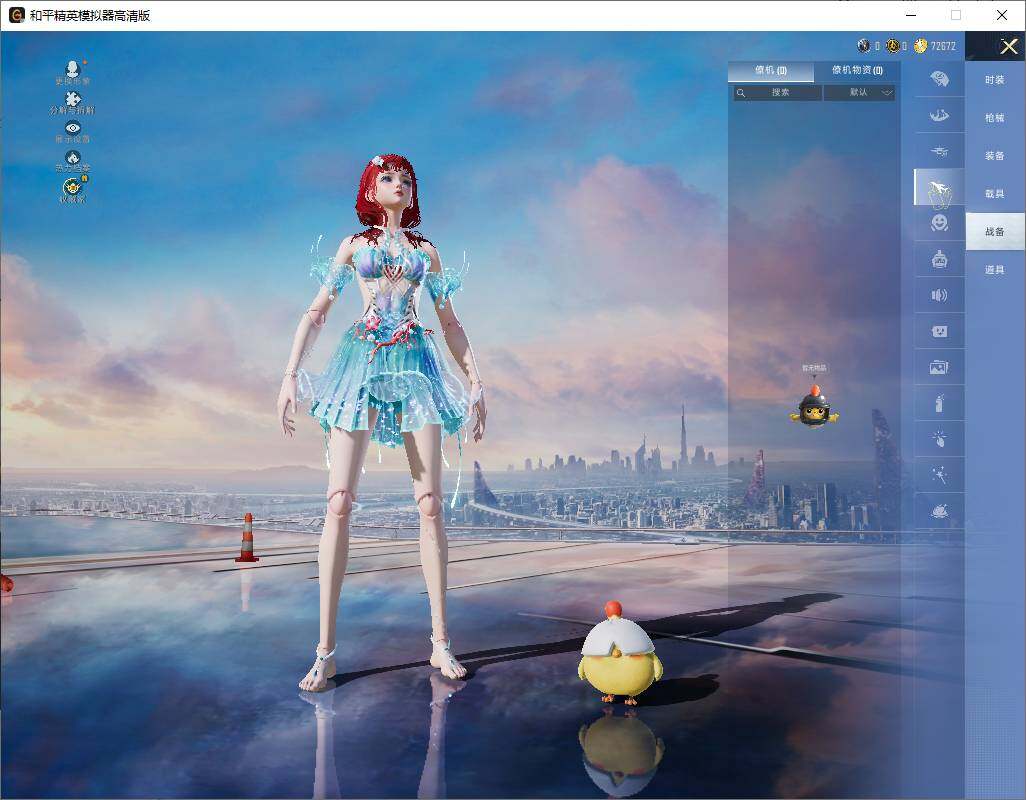This screenshot has height=800, width=1026.
Task: Select the smiley emote category icon
Action: (x=940, y=223)
